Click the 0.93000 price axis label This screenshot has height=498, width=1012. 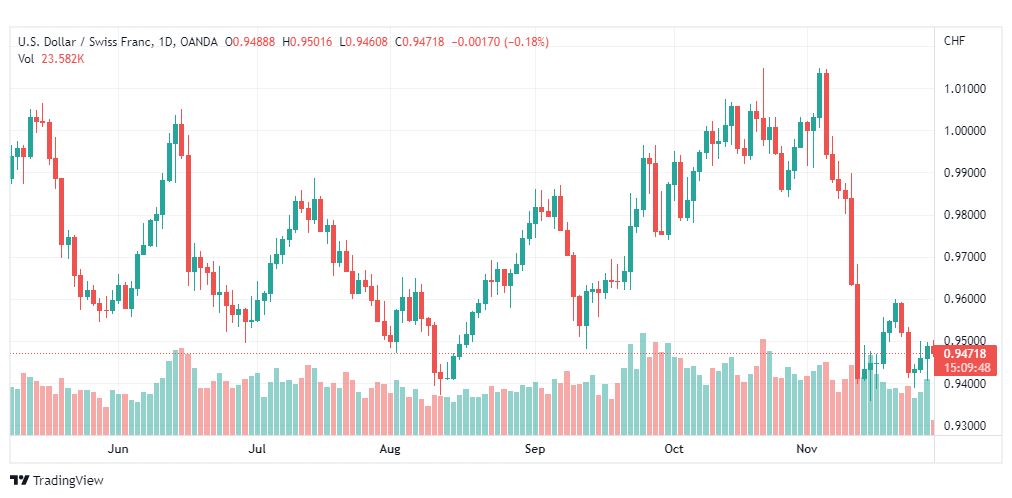tap(964, 426)
